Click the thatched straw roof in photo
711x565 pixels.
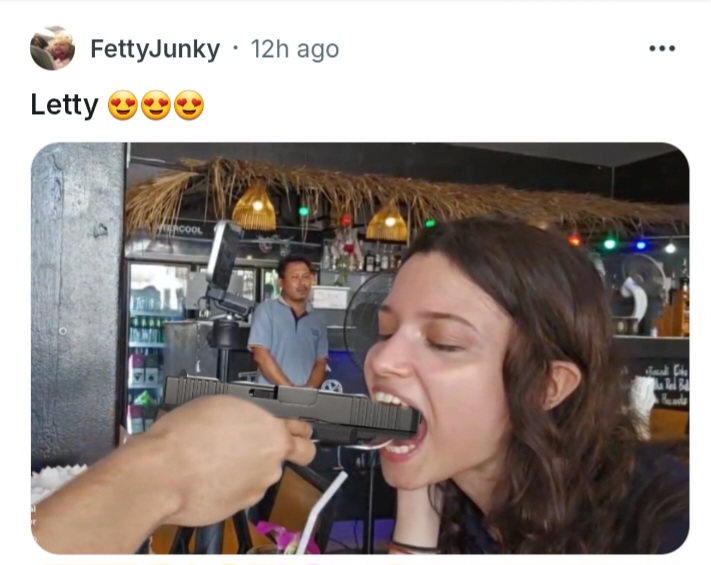pos(404,195)
